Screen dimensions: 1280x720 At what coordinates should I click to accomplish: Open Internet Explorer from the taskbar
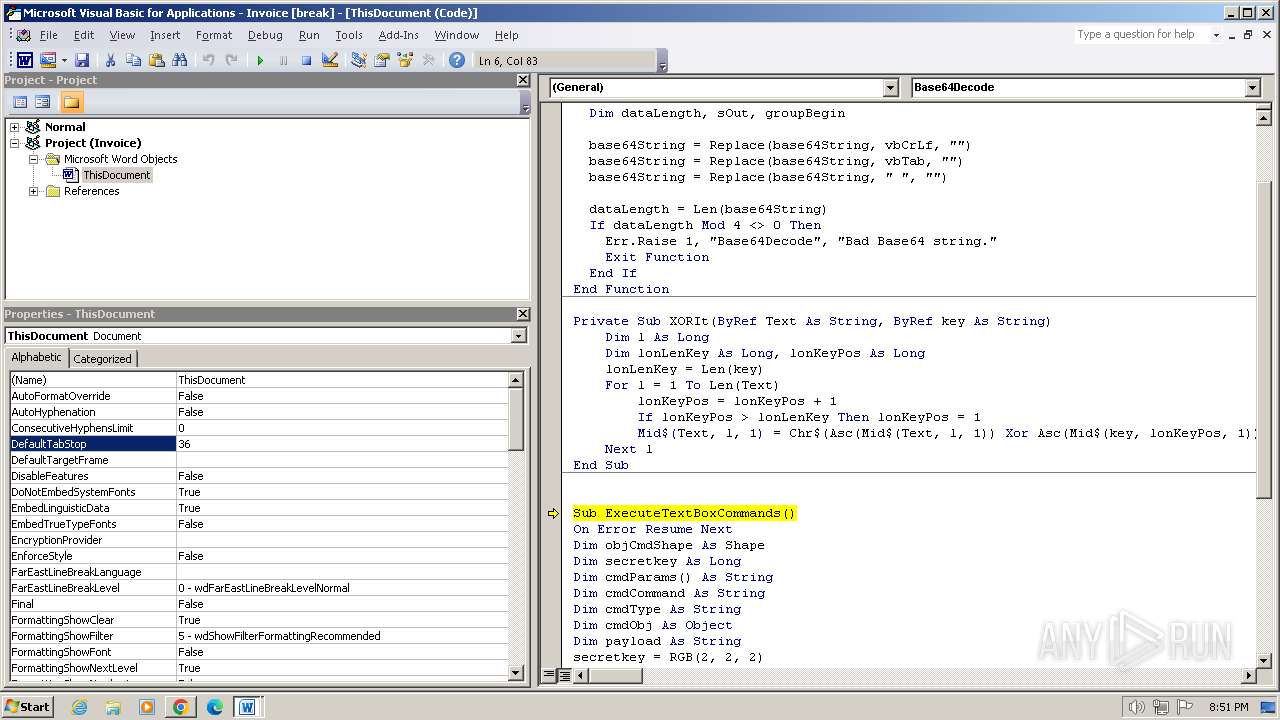[x=79, y=707]
